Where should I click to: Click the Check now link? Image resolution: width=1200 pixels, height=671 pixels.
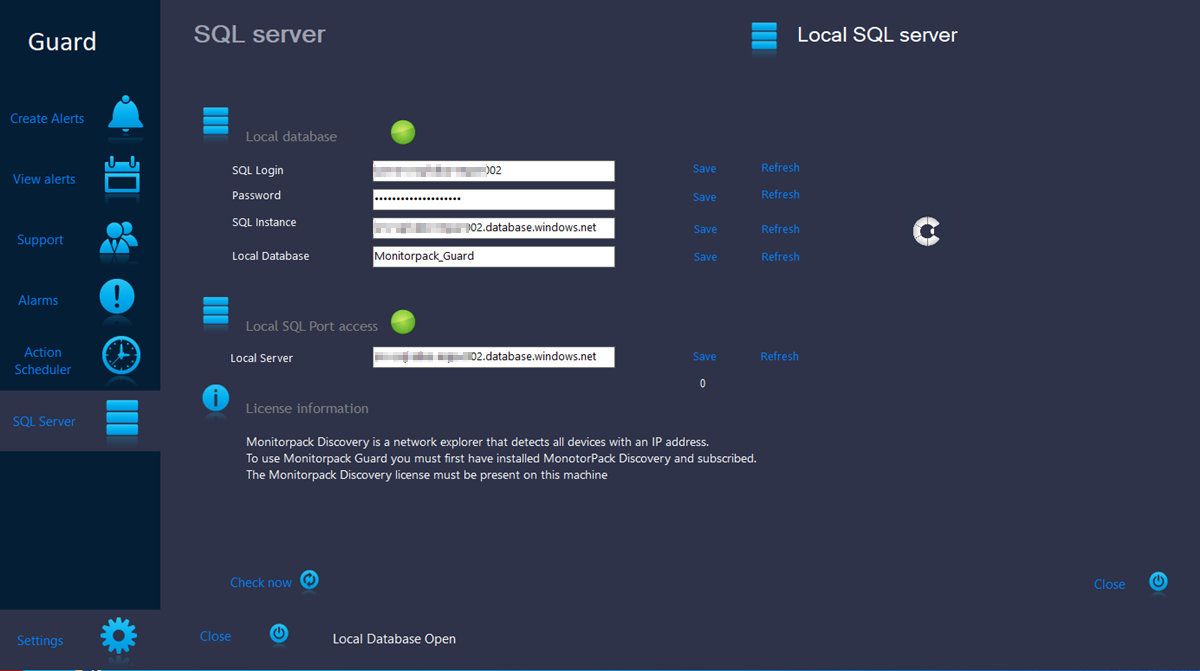pos(261,583)
